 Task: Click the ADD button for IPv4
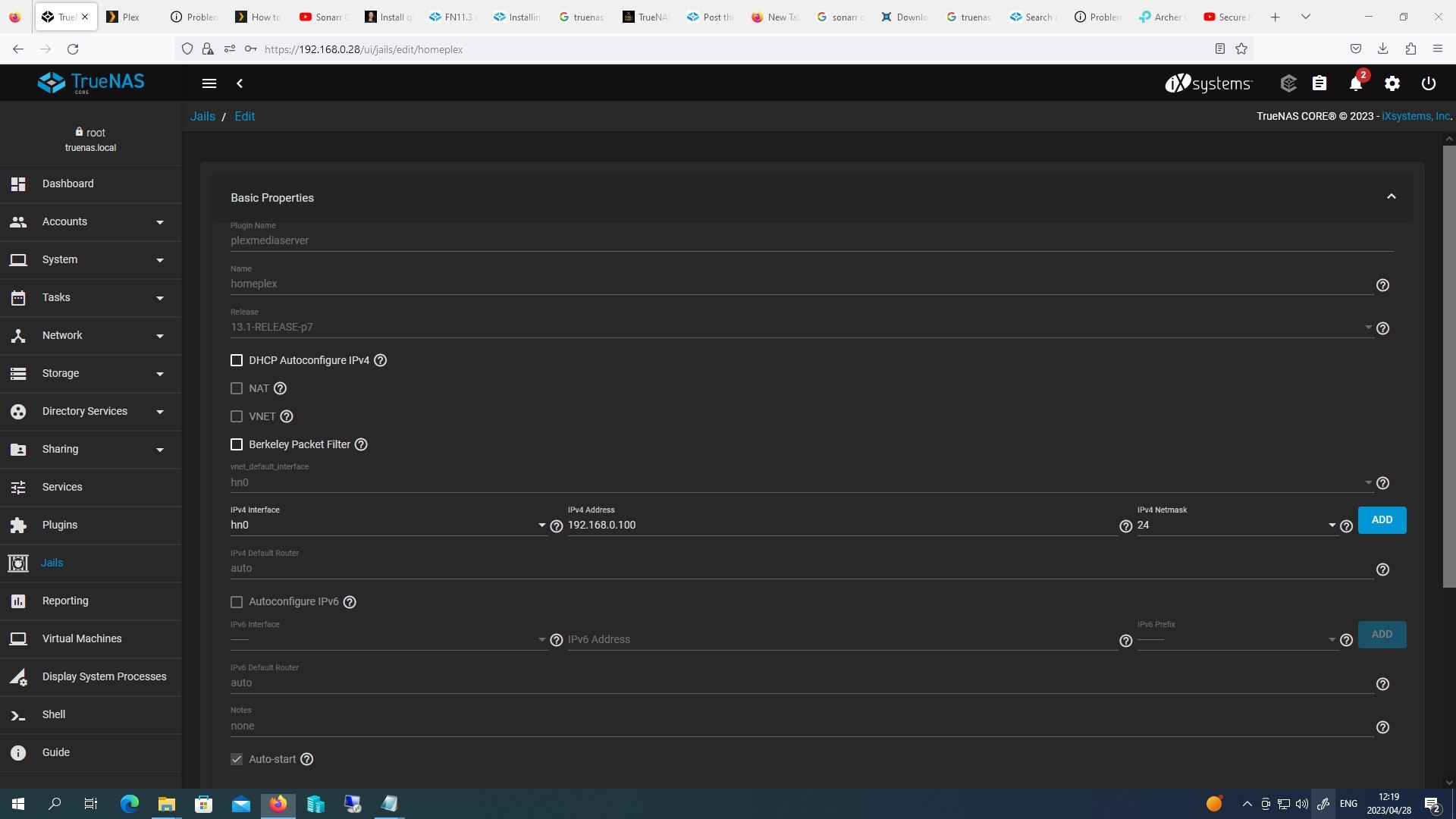[1382, 520]
